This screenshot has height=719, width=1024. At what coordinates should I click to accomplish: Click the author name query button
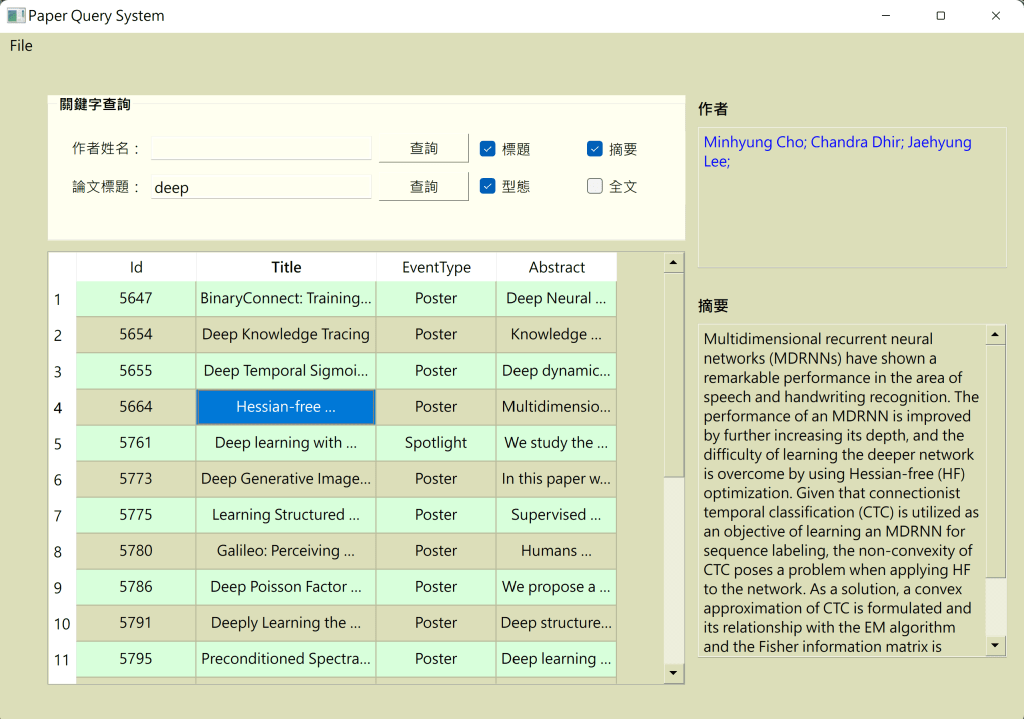(x=423, y=148)
